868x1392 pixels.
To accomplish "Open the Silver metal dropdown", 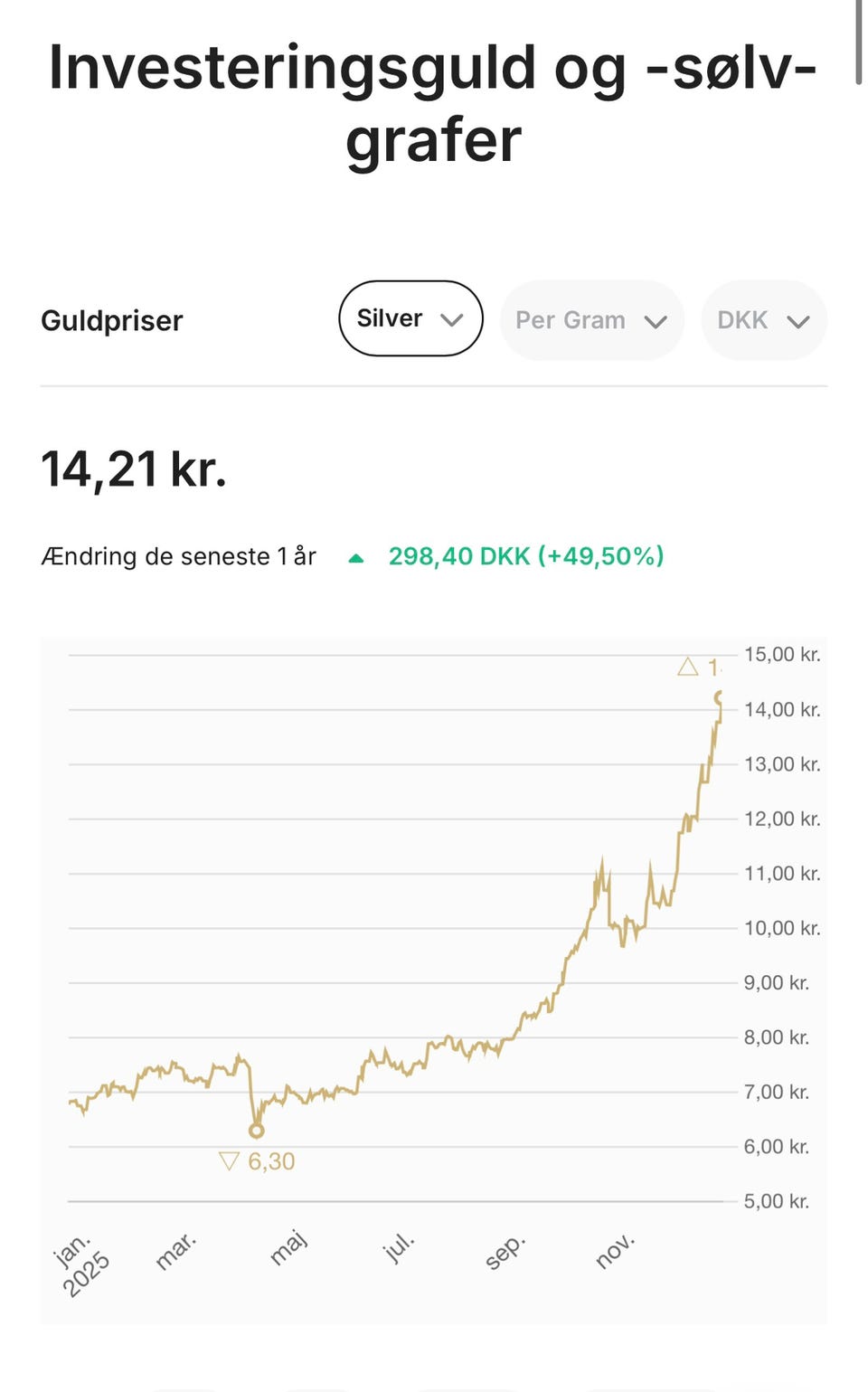I will (x=410, y=318).
